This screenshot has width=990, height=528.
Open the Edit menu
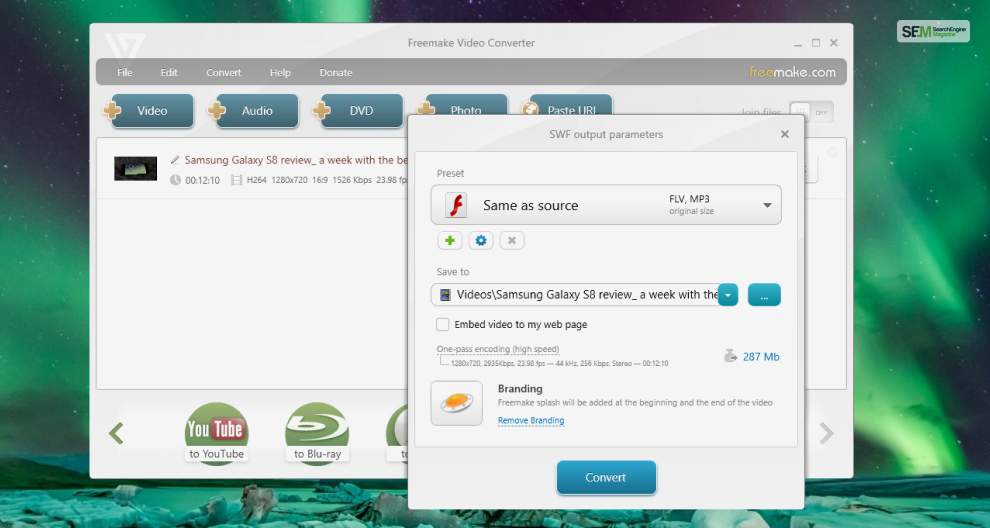[169, 73]
